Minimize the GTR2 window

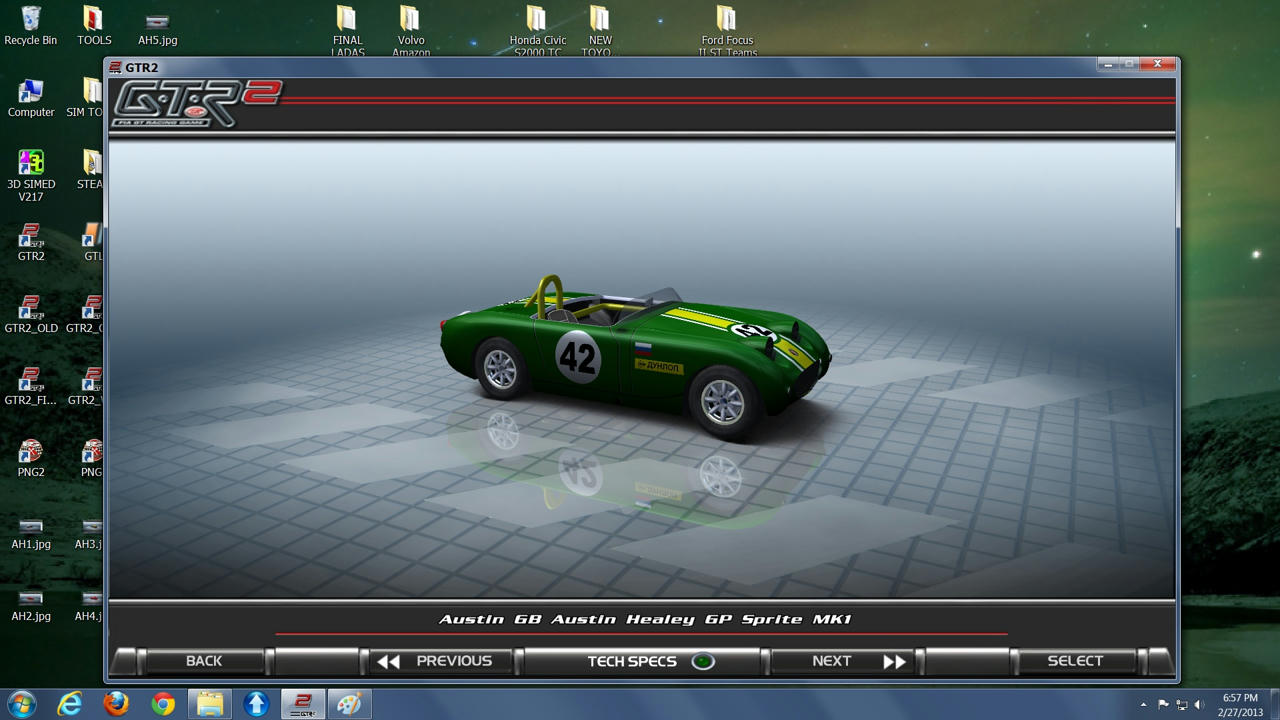(1108, 64)
